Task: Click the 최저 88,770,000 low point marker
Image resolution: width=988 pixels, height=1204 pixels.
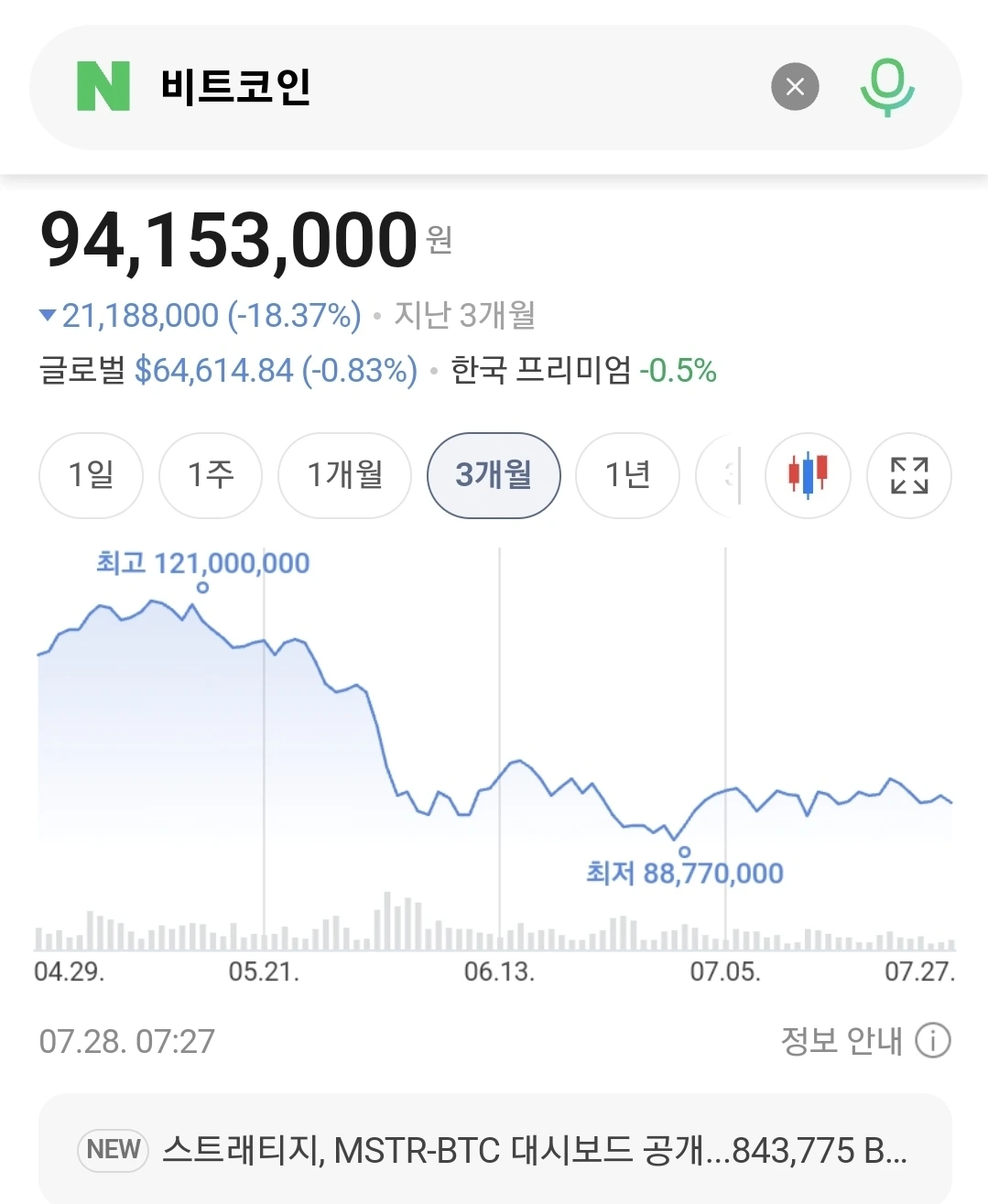Action: [684, 851]
